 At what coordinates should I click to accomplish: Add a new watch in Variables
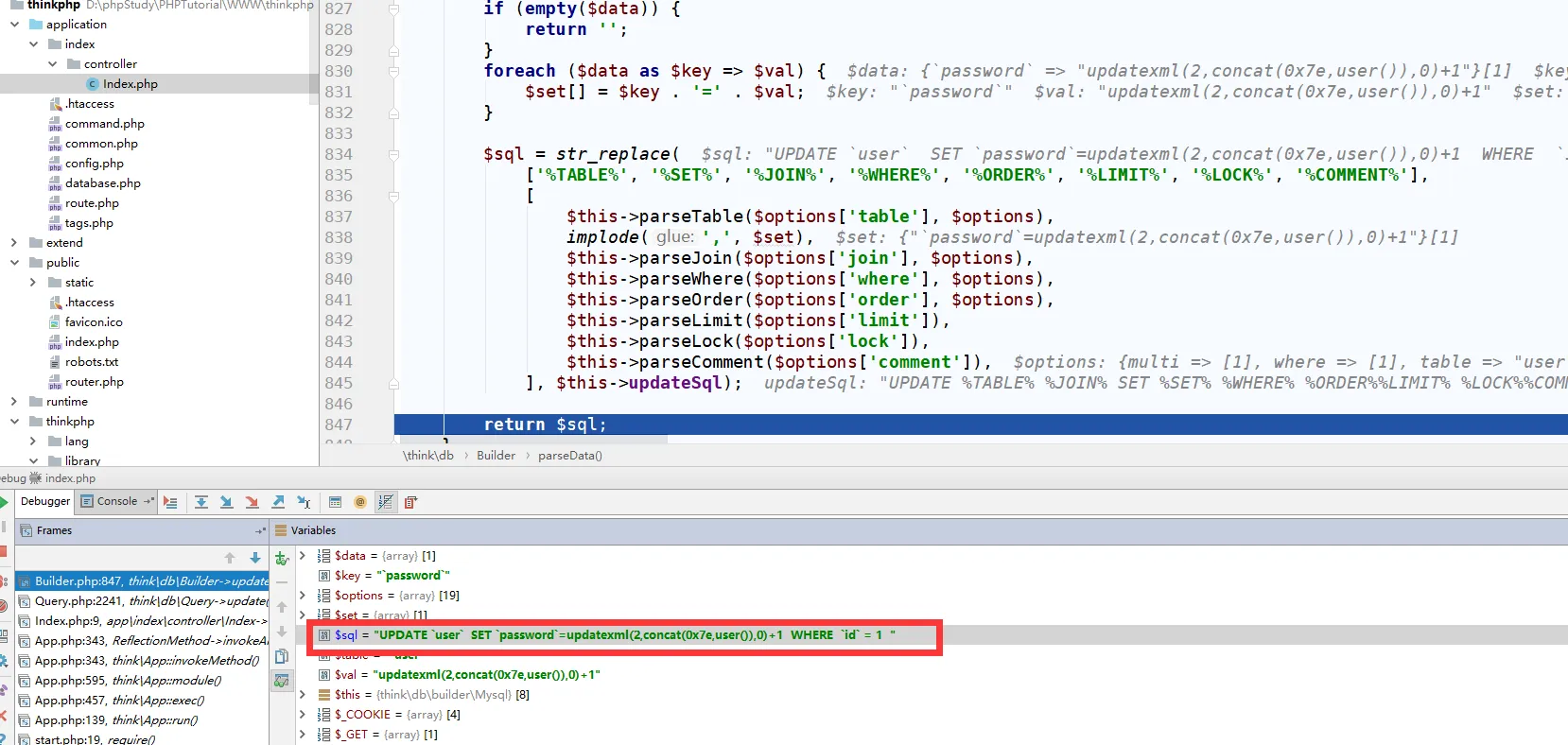(282, 558)
